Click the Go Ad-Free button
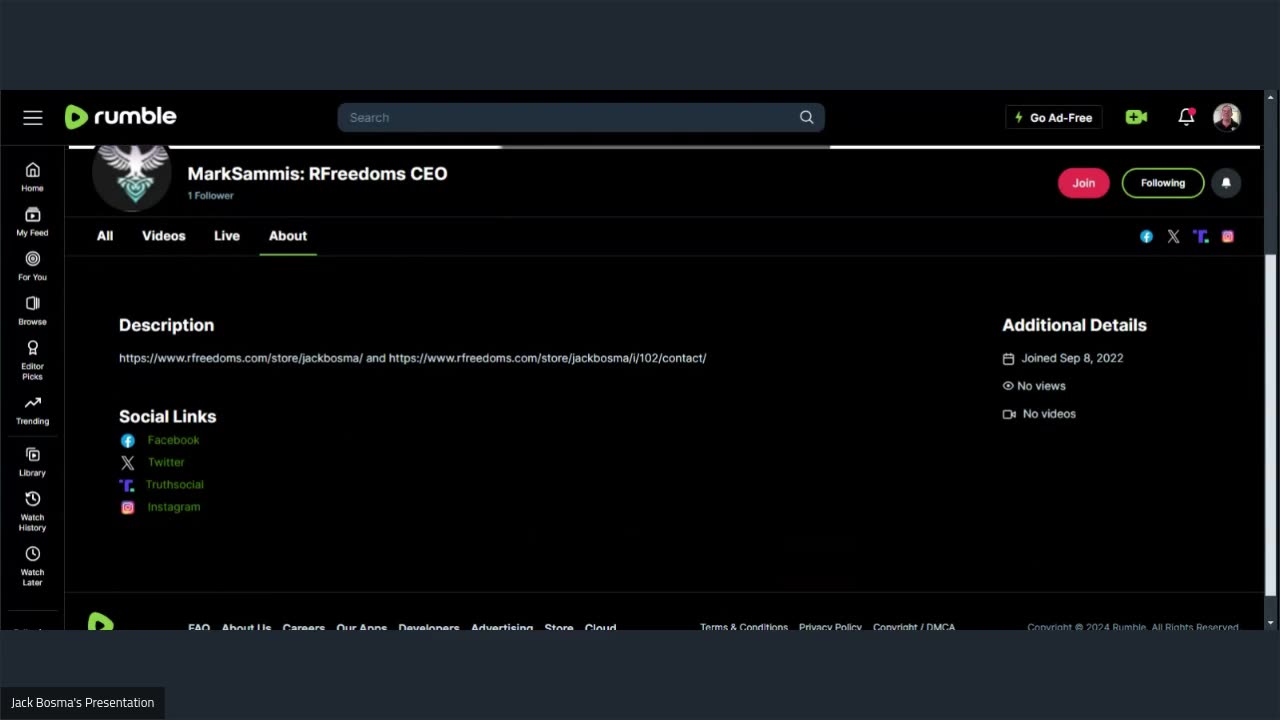This screenshot has width=1280, height=720. click(x=1053, y=117)
